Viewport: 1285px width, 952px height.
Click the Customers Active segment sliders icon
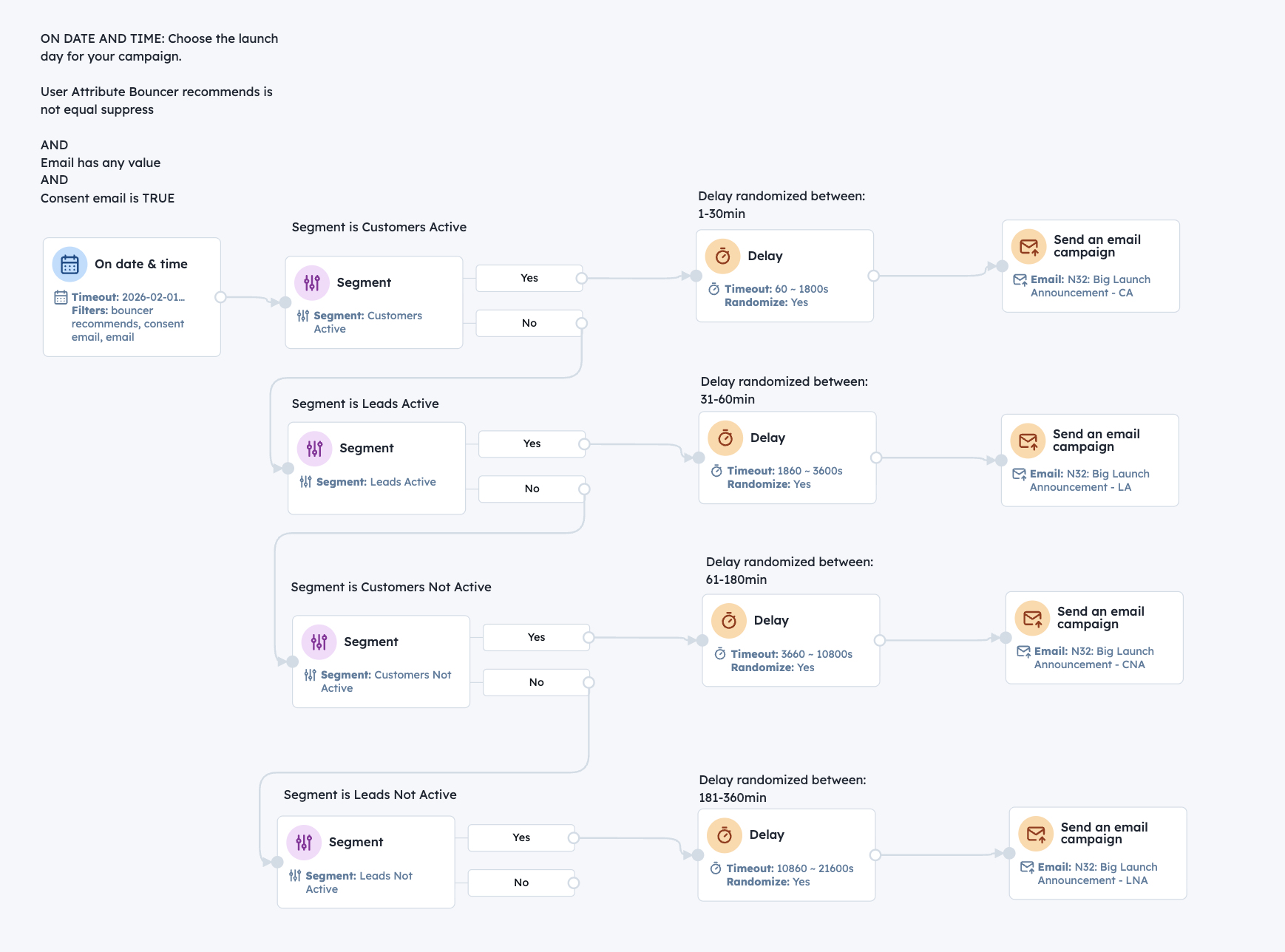(312, 282)
